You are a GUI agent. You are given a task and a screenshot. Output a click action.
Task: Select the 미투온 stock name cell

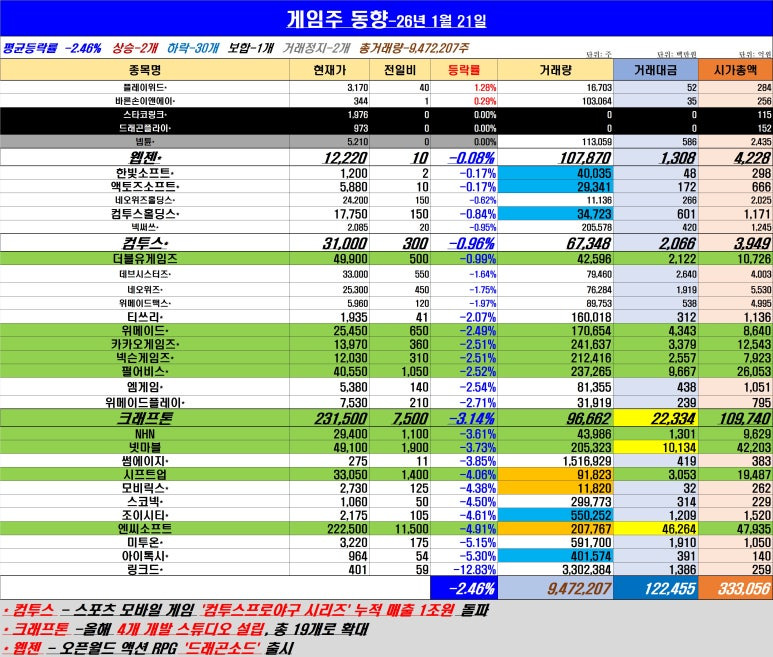coord(145,542)
